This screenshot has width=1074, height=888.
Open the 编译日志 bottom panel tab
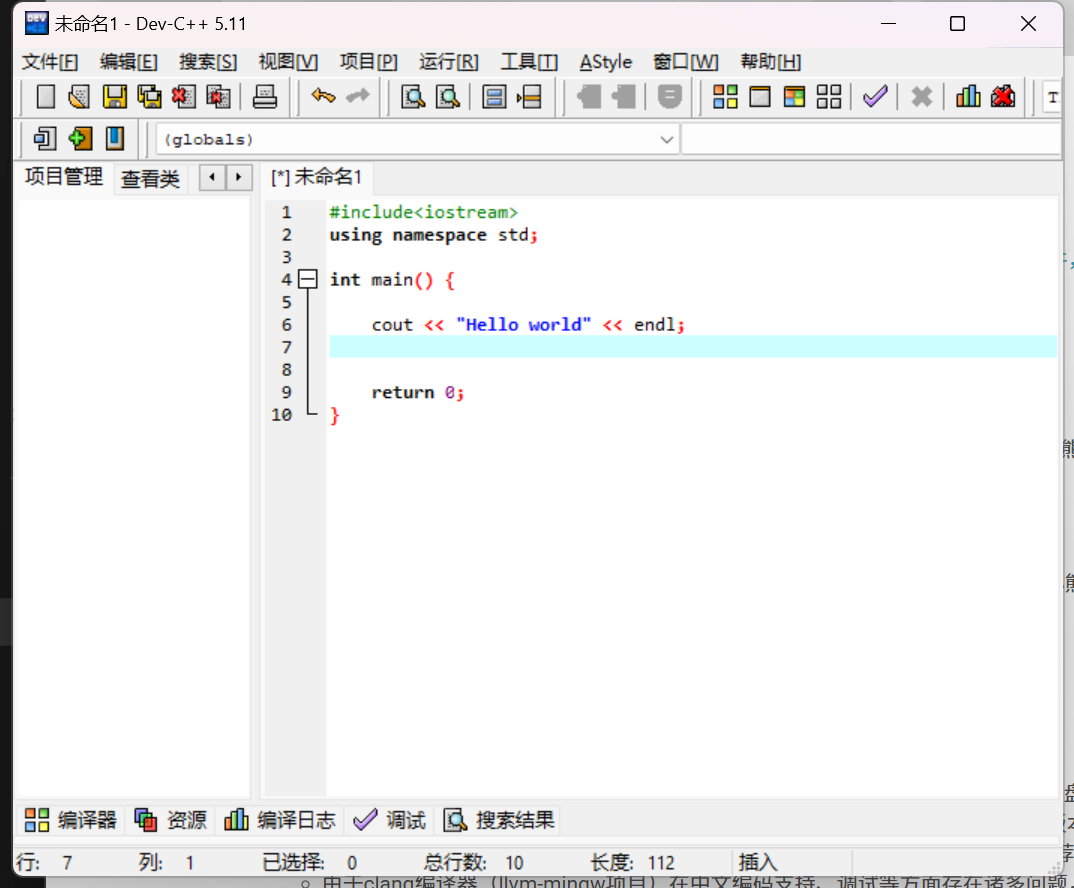(x=280, y=819)
